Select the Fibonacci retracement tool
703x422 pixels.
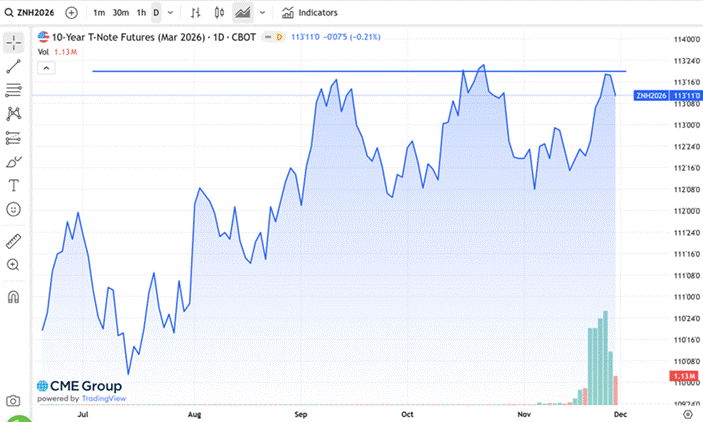[13, 90]
